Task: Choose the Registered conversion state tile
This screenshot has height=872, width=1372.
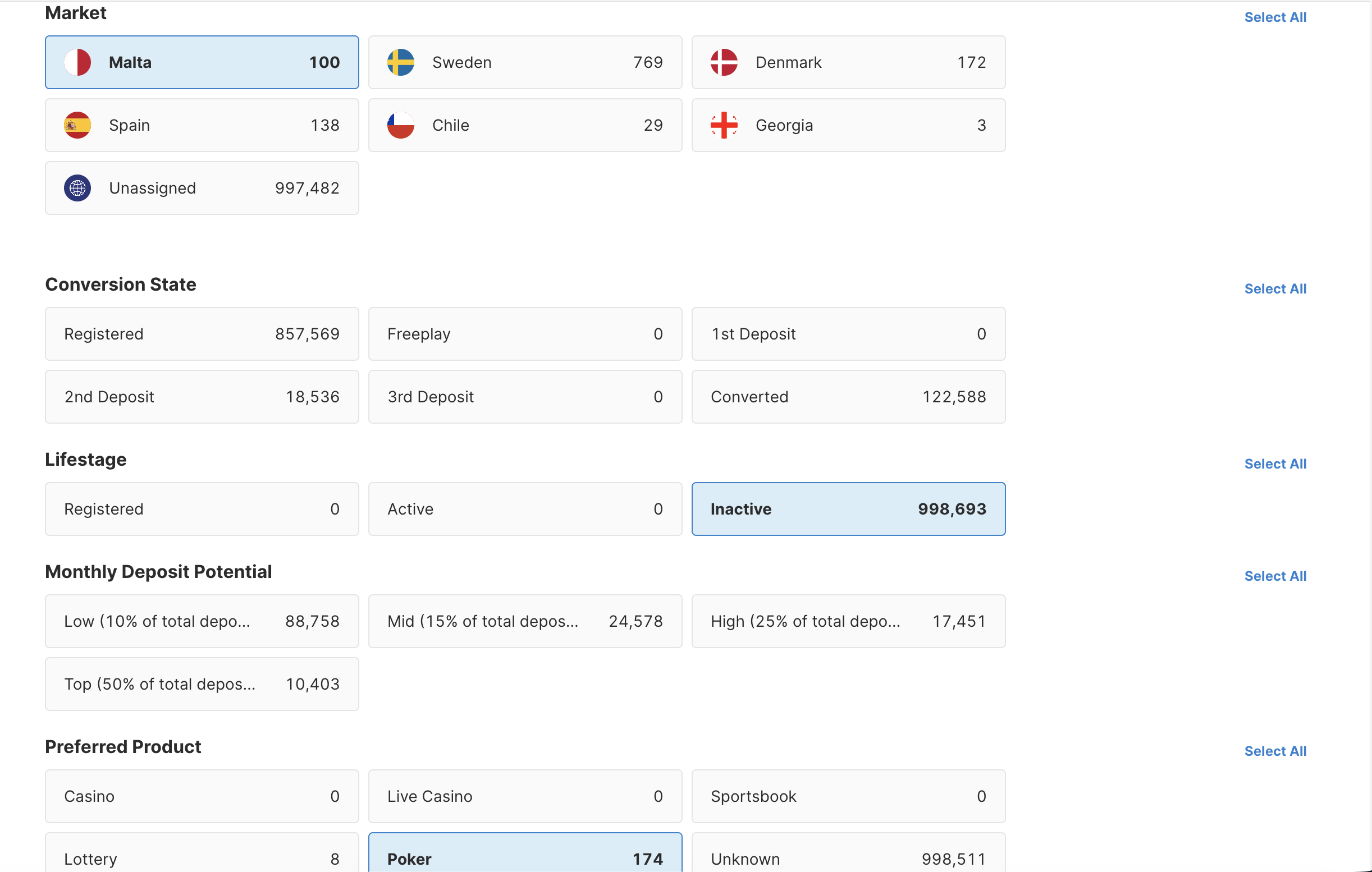Action: coord(202,334)
